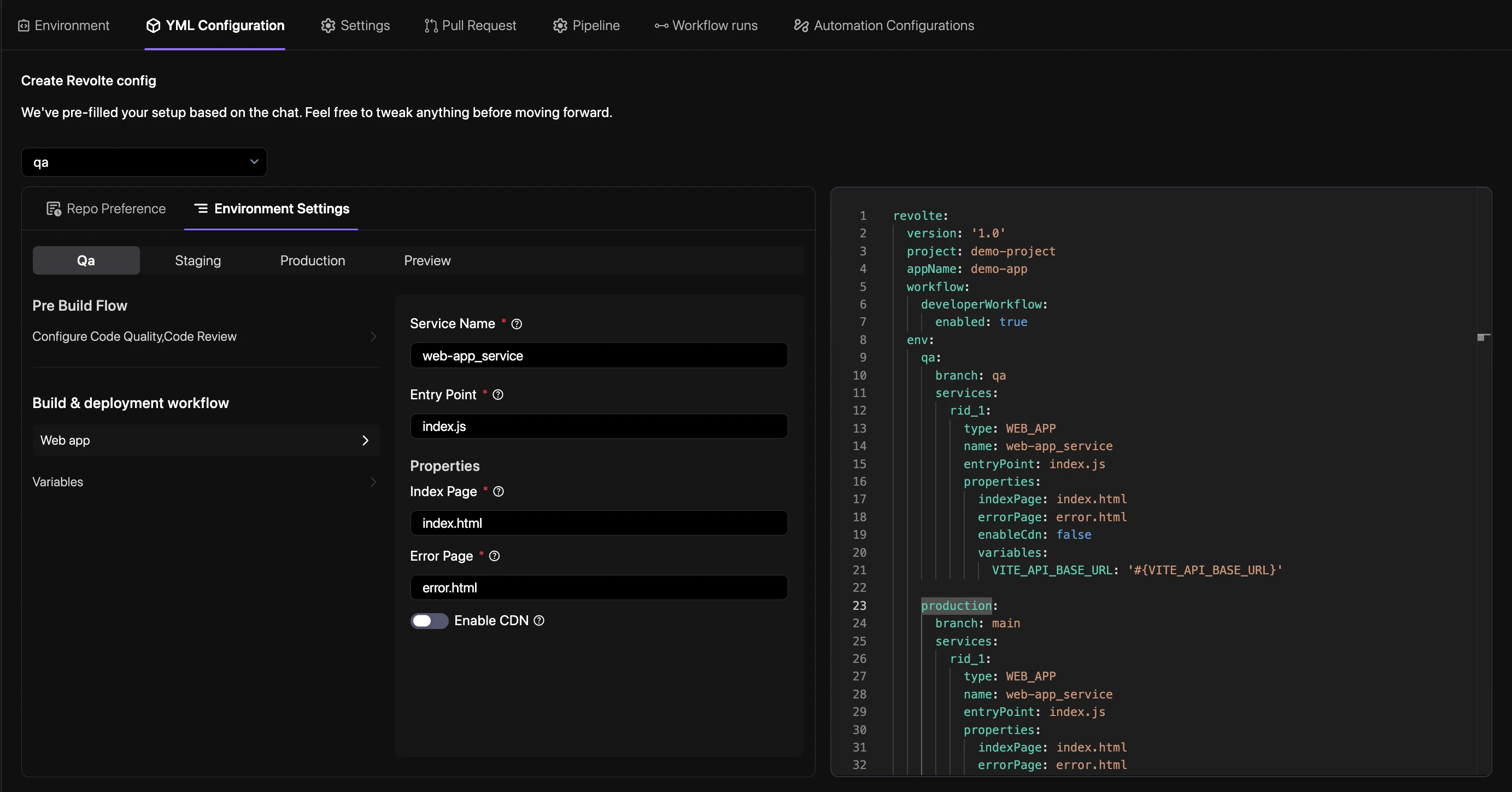
Task: Select the Staging environment
Action: (198, 260)
